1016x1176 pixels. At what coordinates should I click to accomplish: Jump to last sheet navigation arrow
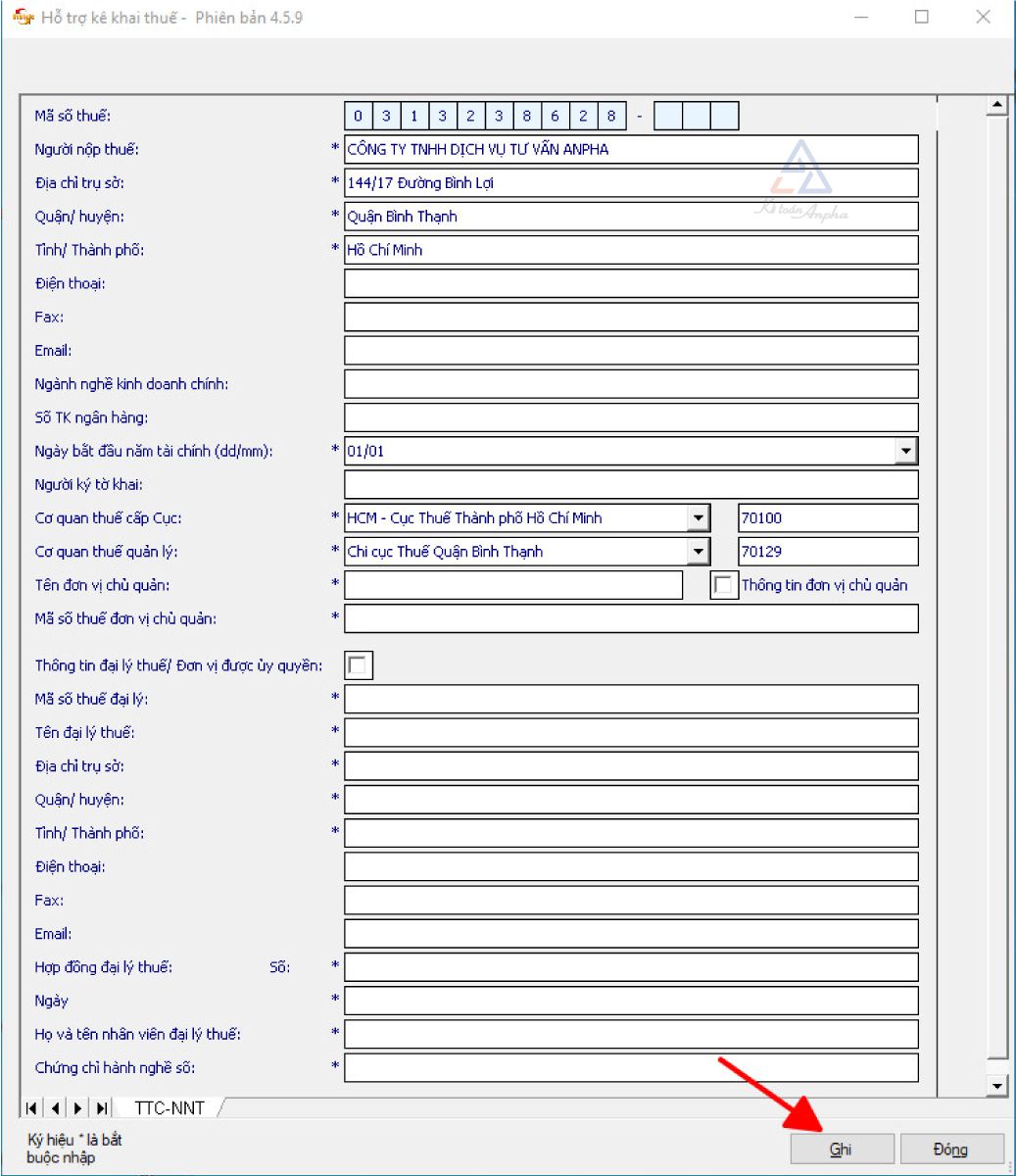pyautogui.click(x=101, y=1107)
